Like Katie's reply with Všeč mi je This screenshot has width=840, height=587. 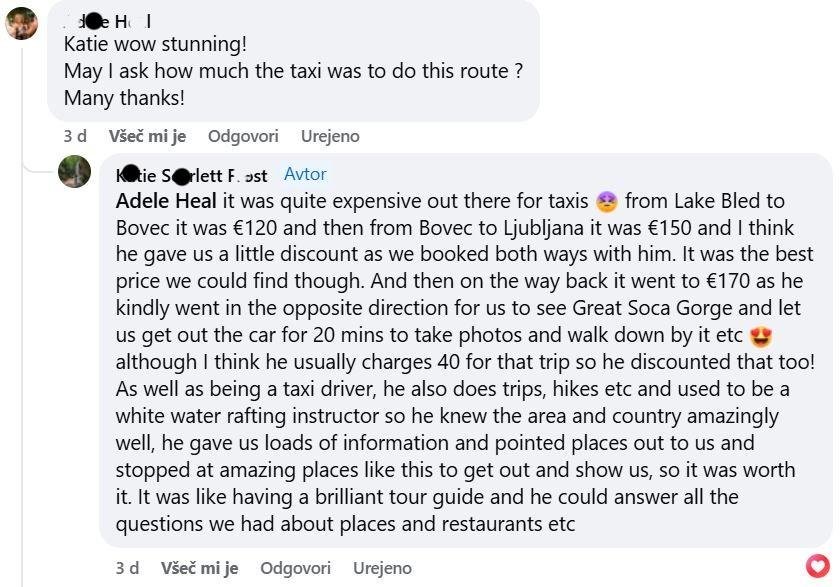(199, 568)
